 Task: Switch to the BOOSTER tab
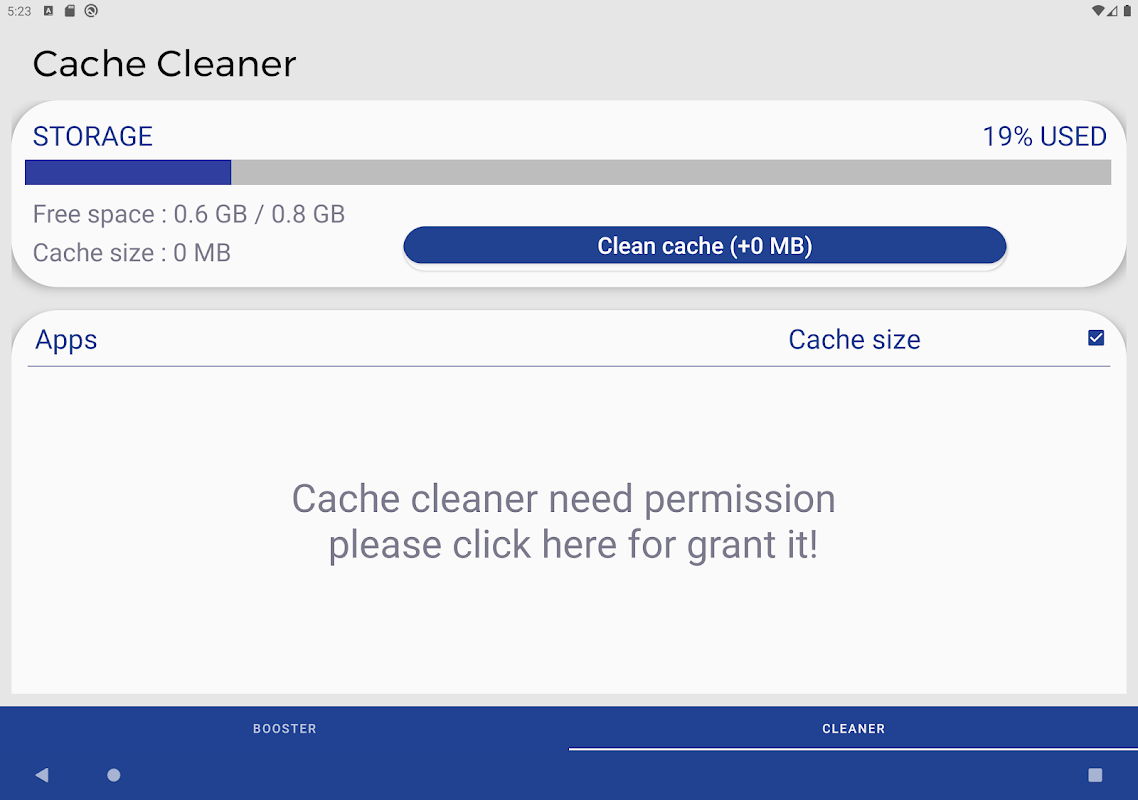[x=284, y=729]
